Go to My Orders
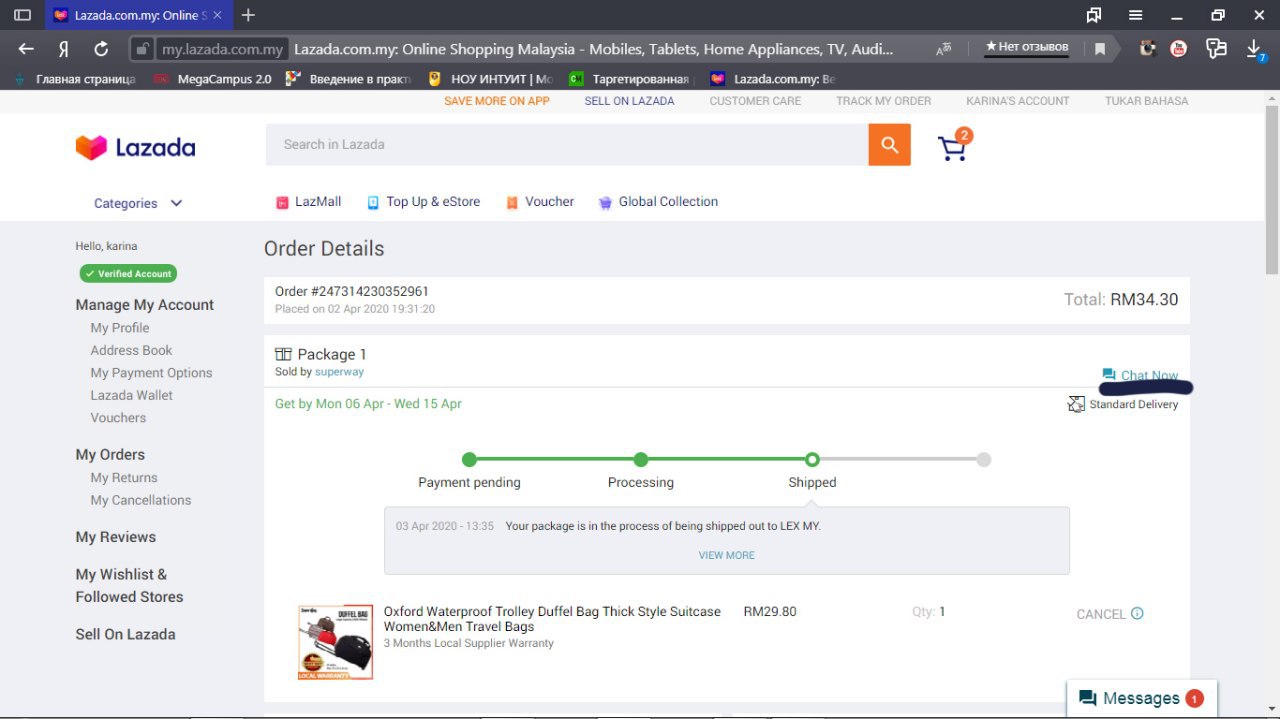 pyautogui.click(x=110, y=454)
